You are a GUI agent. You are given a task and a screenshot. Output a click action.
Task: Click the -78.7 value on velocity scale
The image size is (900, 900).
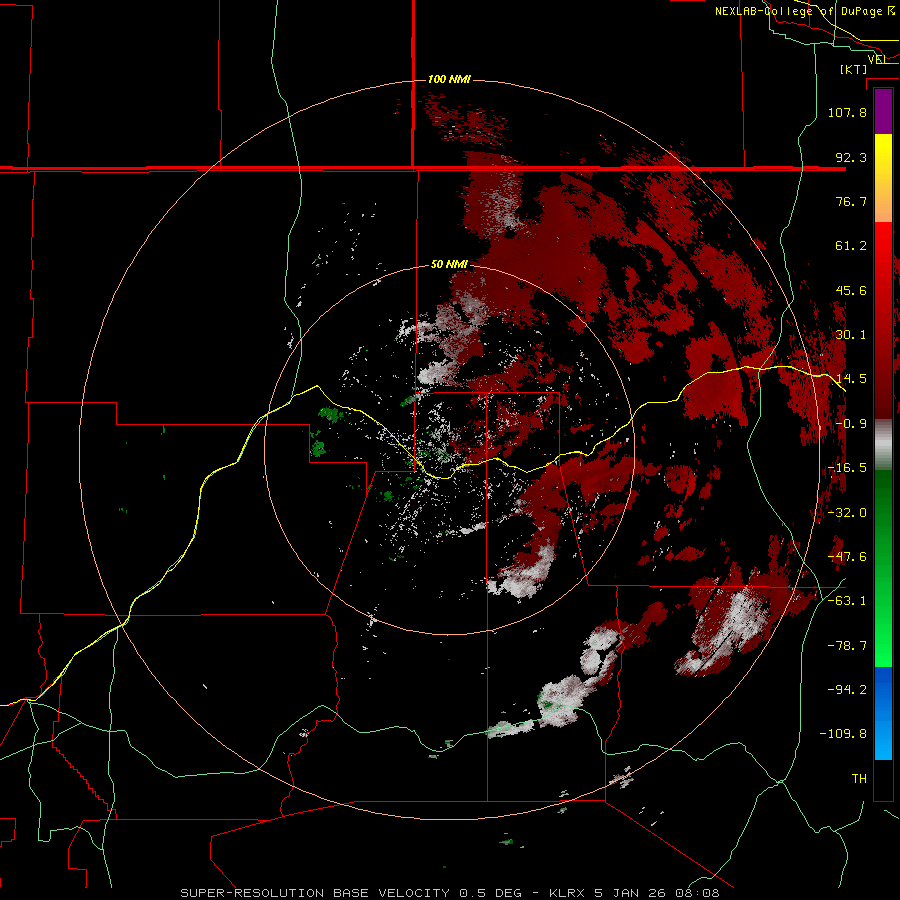(x=847, y=646)
